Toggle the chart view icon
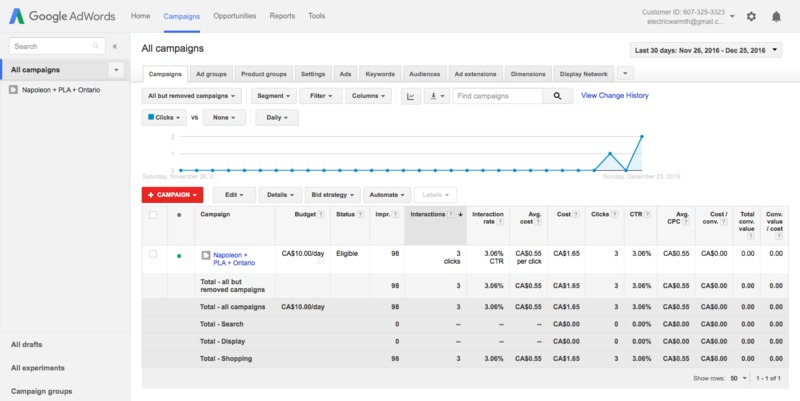 (410, 96)
